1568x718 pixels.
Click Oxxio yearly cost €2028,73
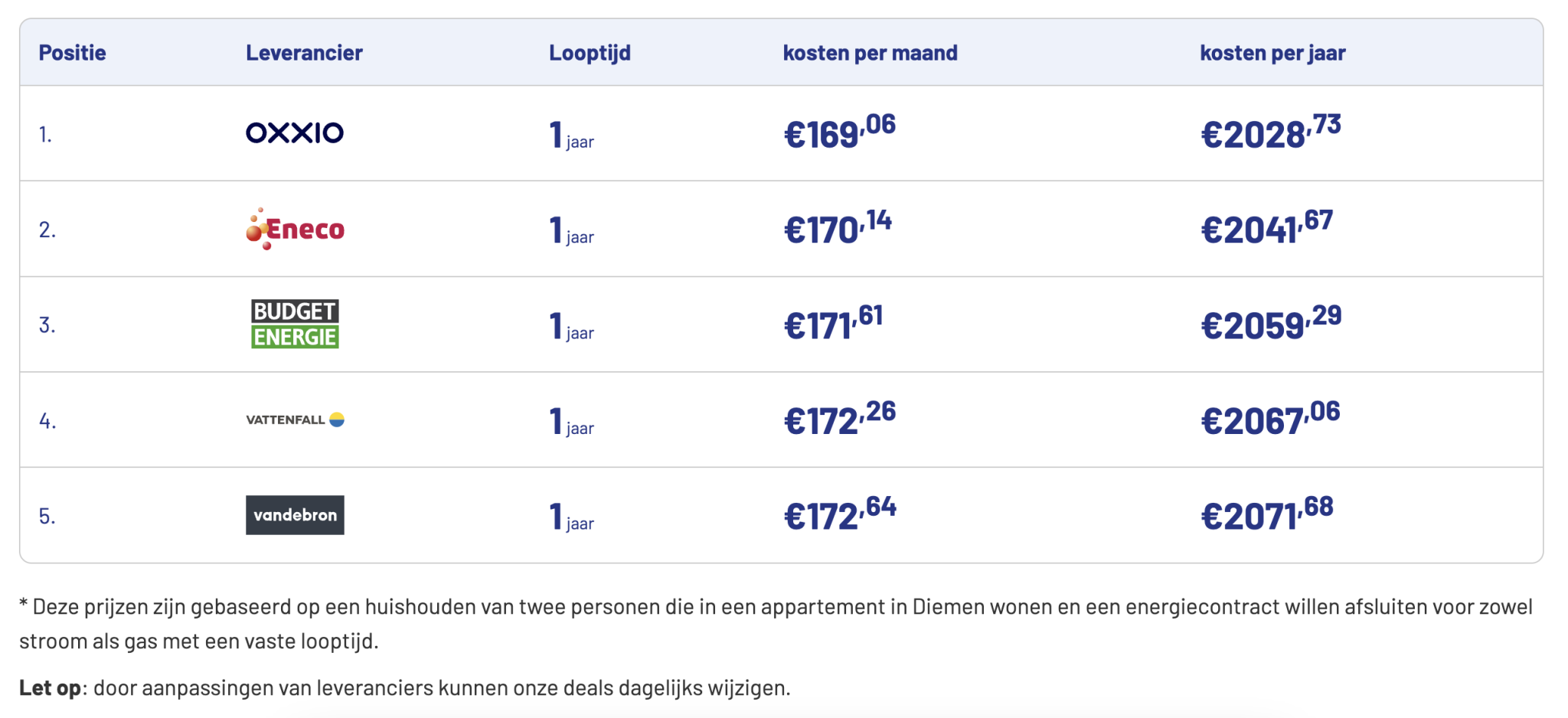pyautogui.click(x=1271, y=132)
